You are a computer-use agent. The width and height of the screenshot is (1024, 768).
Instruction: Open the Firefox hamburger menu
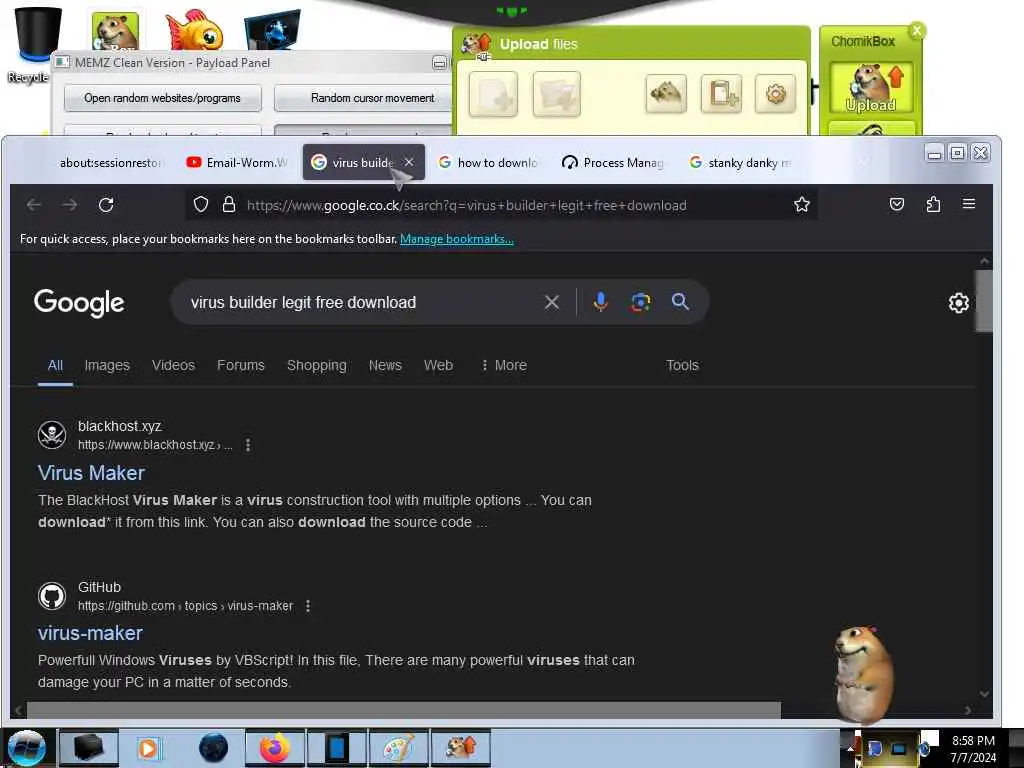coord(969,204)
